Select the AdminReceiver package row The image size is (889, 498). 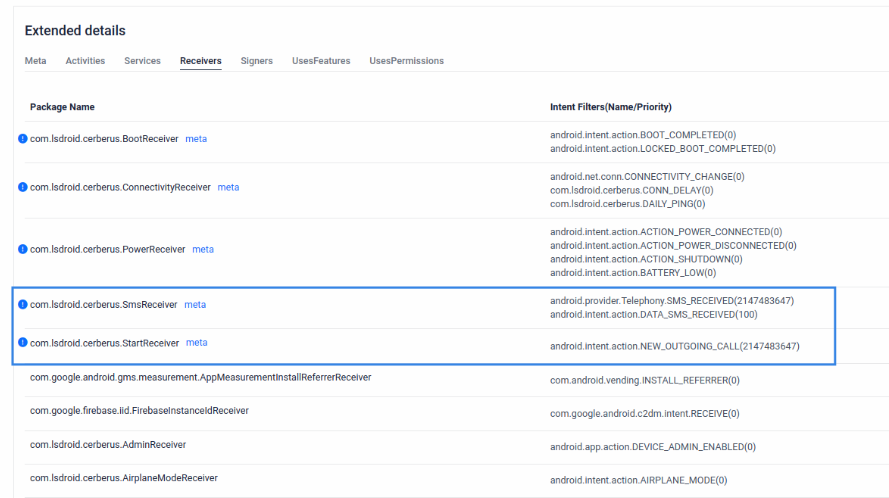tap(450, 447)
